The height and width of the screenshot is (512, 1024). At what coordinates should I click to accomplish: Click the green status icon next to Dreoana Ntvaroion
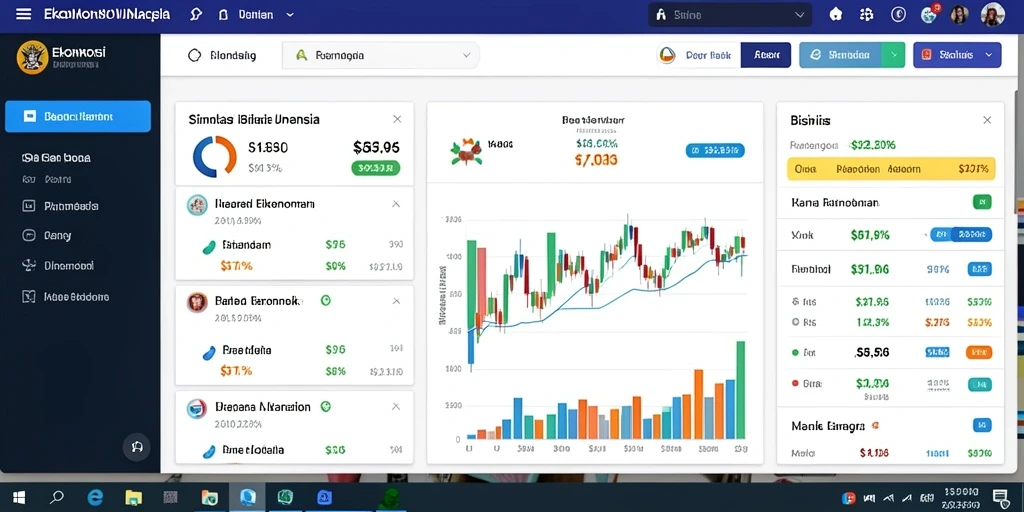(x=326, y=406)
